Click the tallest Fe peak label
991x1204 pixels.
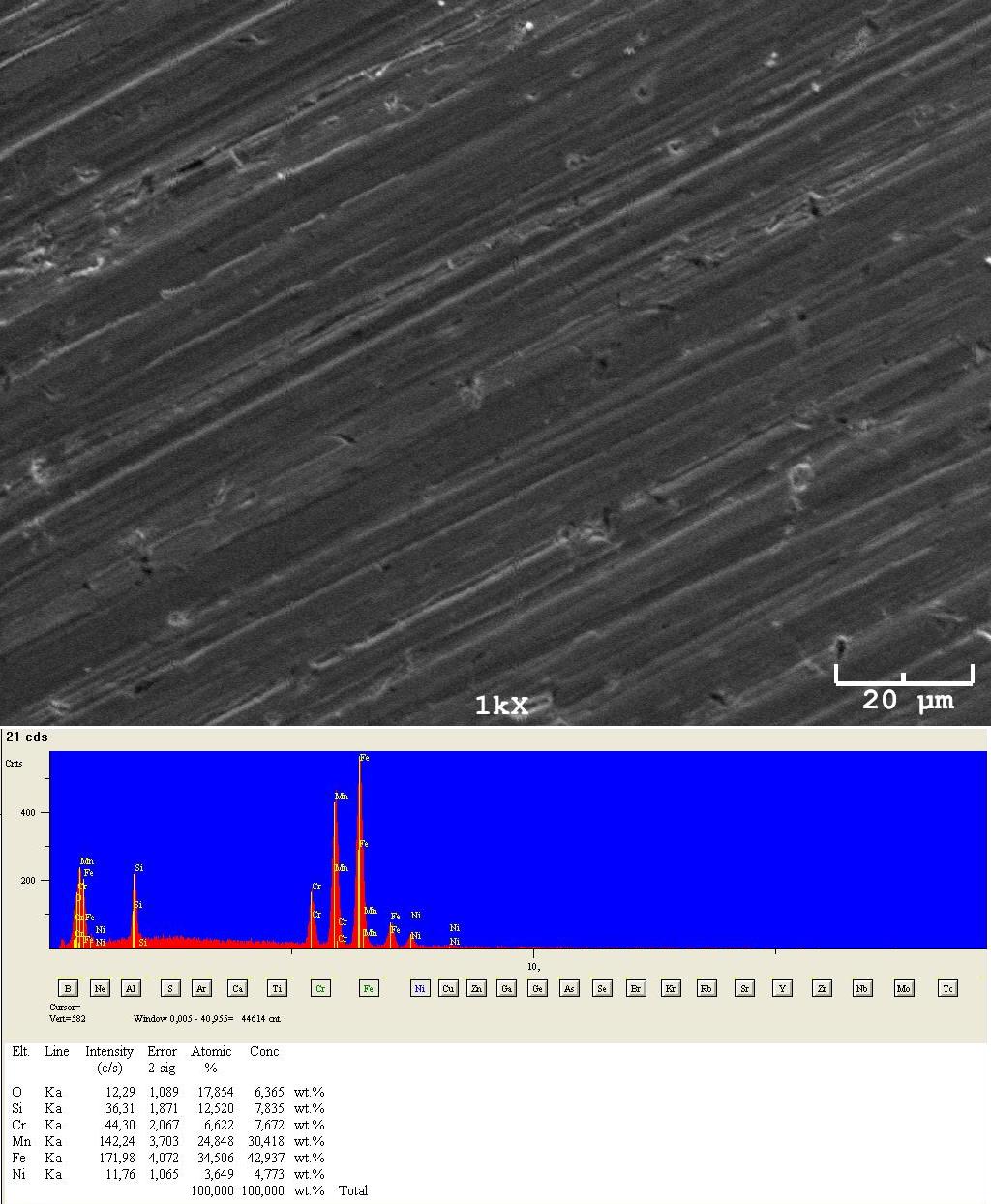pyautogui.click(x=364, y=758)
